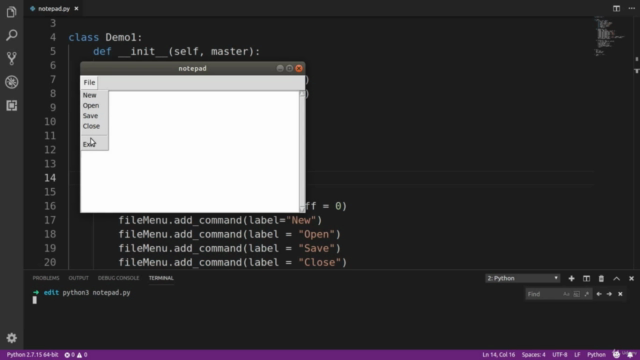Close the notepad.py editor tab
The height and width of the screenshot is (360, 640).
76,9
